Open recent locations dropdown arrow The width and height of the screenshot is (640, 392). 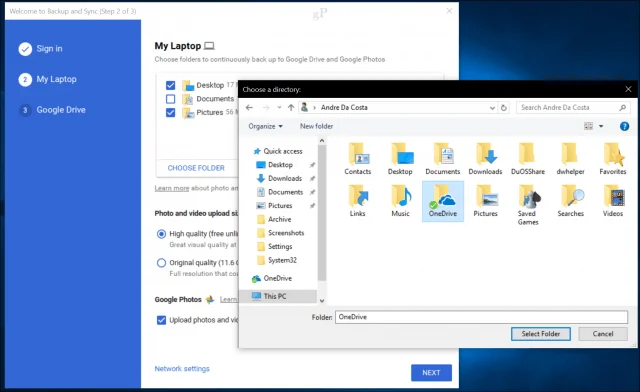[x=279, y=108]
